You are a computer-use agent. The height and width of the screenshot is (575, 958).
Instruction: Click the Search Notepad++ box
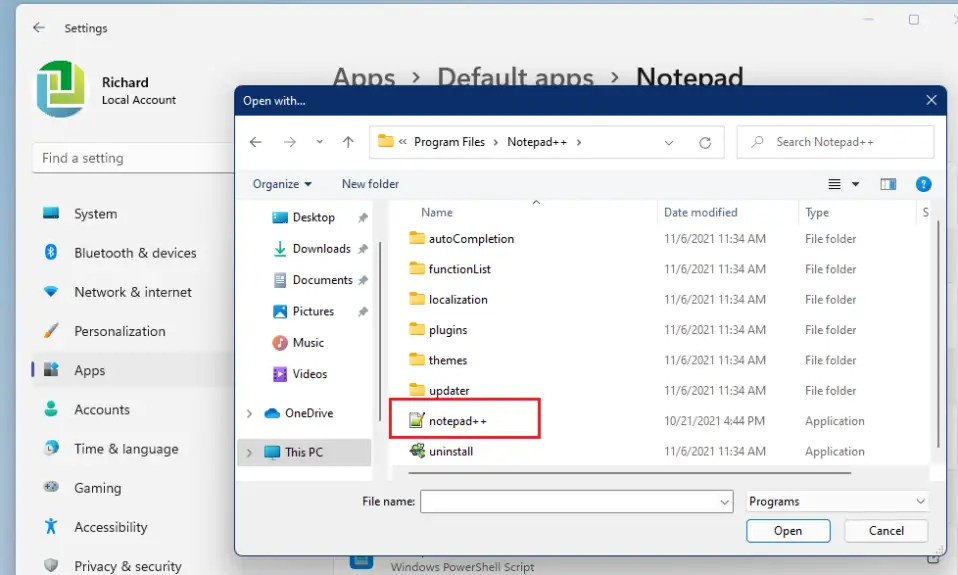pyautogui.click(x=835, y=142)
